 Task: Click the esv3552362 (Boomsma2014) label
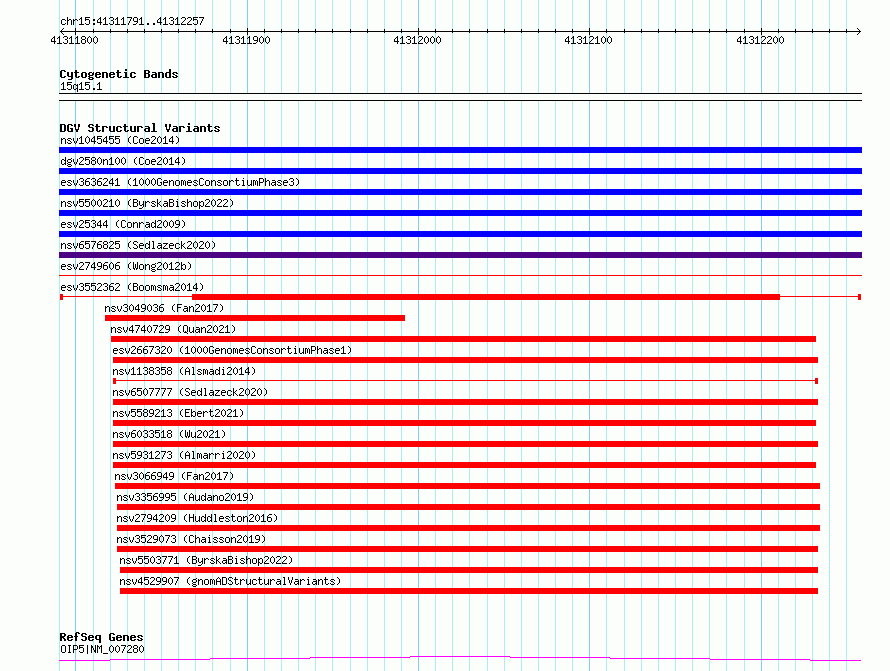(x=132, y=287)
